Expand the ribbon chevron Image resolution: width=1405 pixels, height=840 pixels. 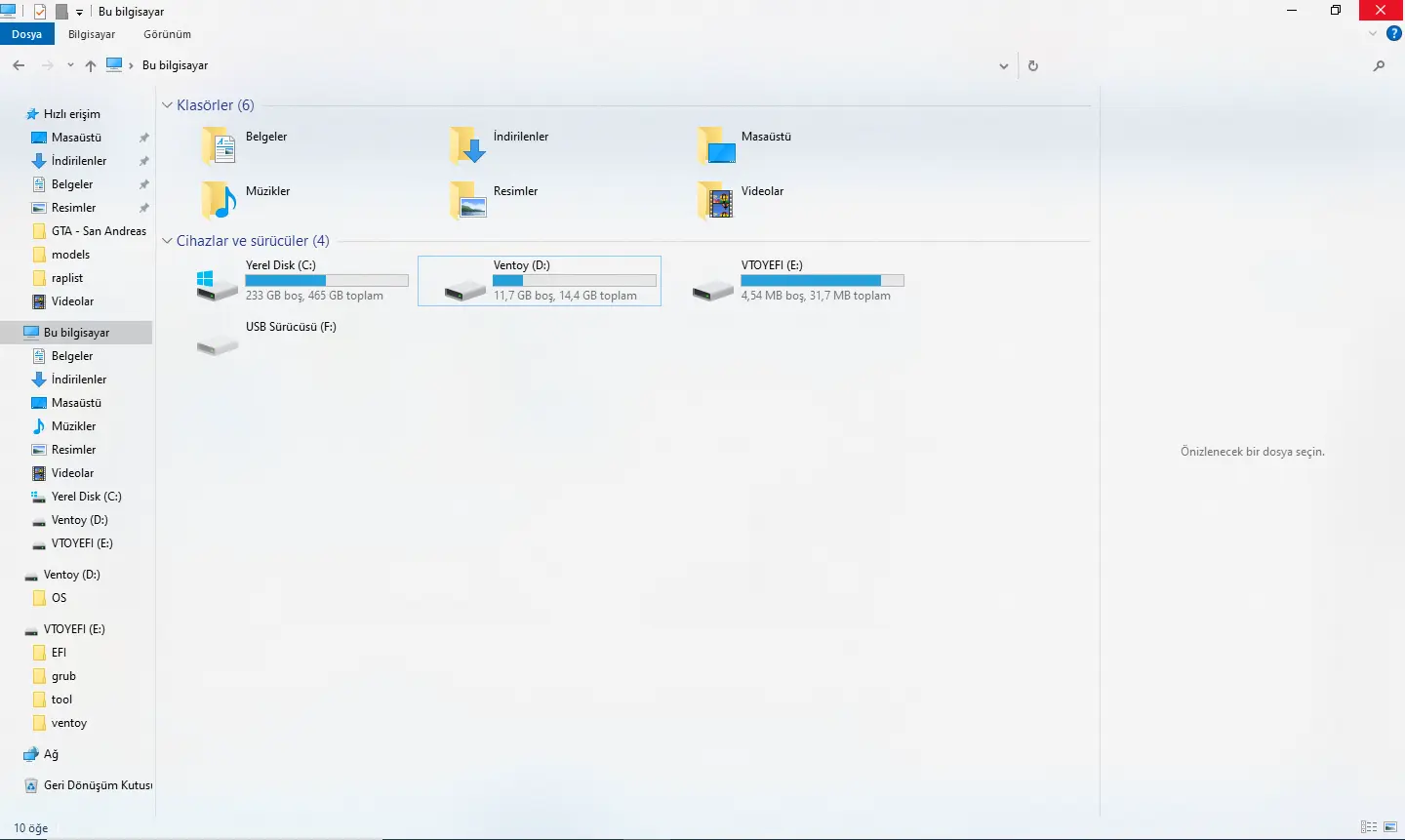pyautogui.click(x=1373, y=33)
